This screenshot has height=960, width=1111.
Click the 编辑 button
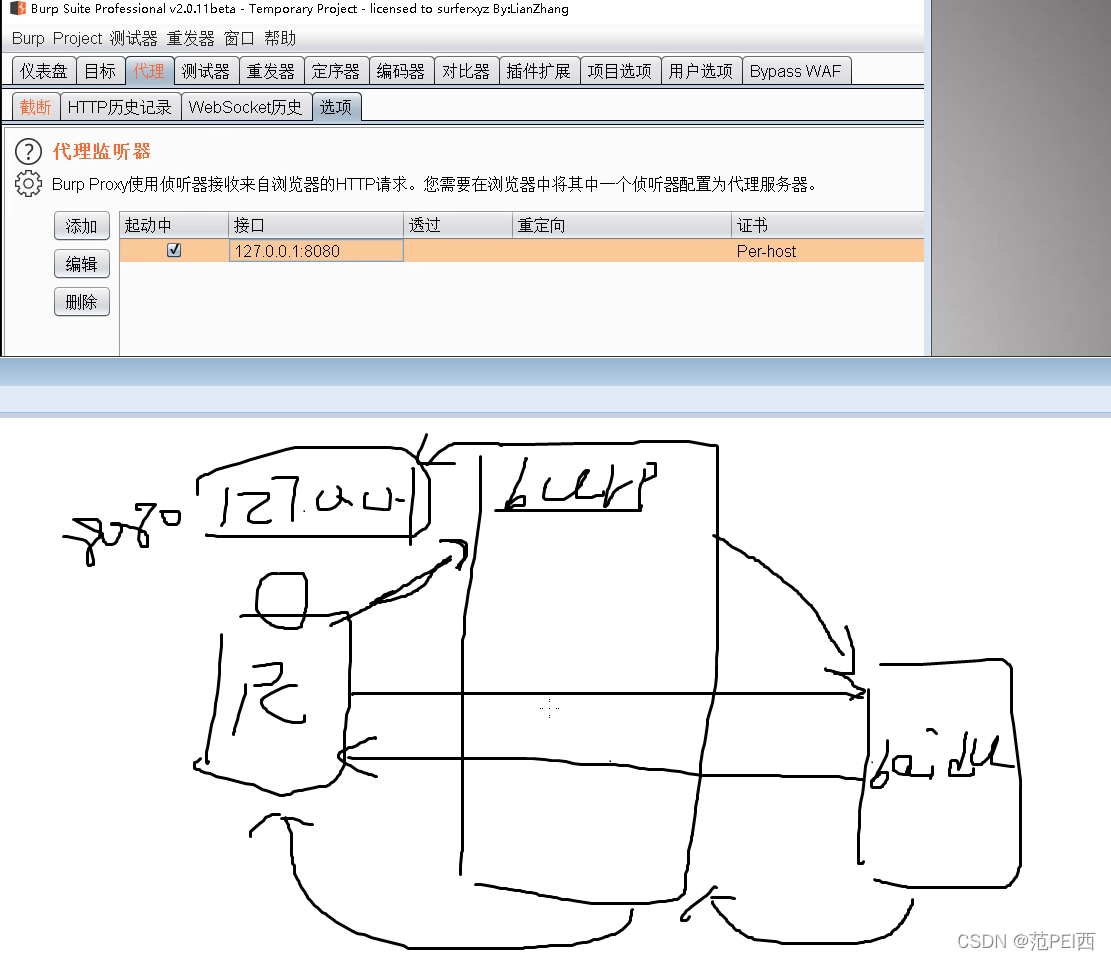(81, 264)
